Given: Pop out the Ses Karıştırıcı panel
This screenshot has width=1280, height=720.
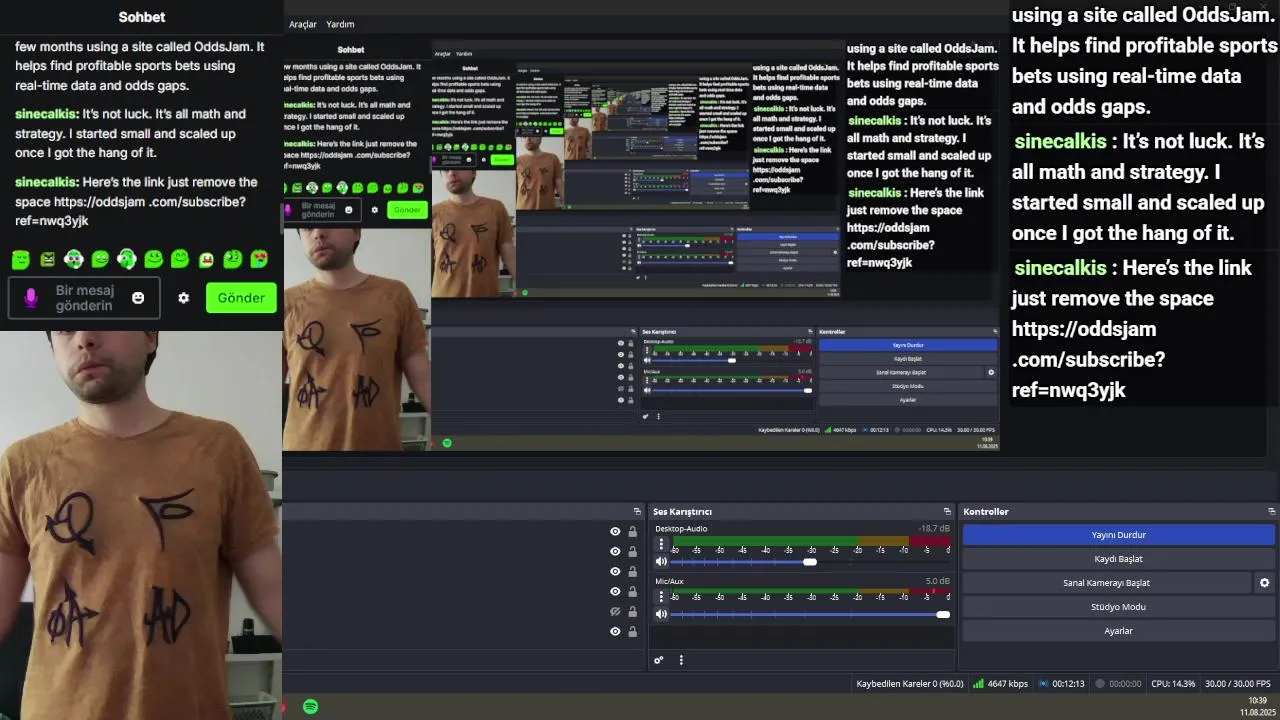Looking at the screenshot, I should tap(947, 512).
